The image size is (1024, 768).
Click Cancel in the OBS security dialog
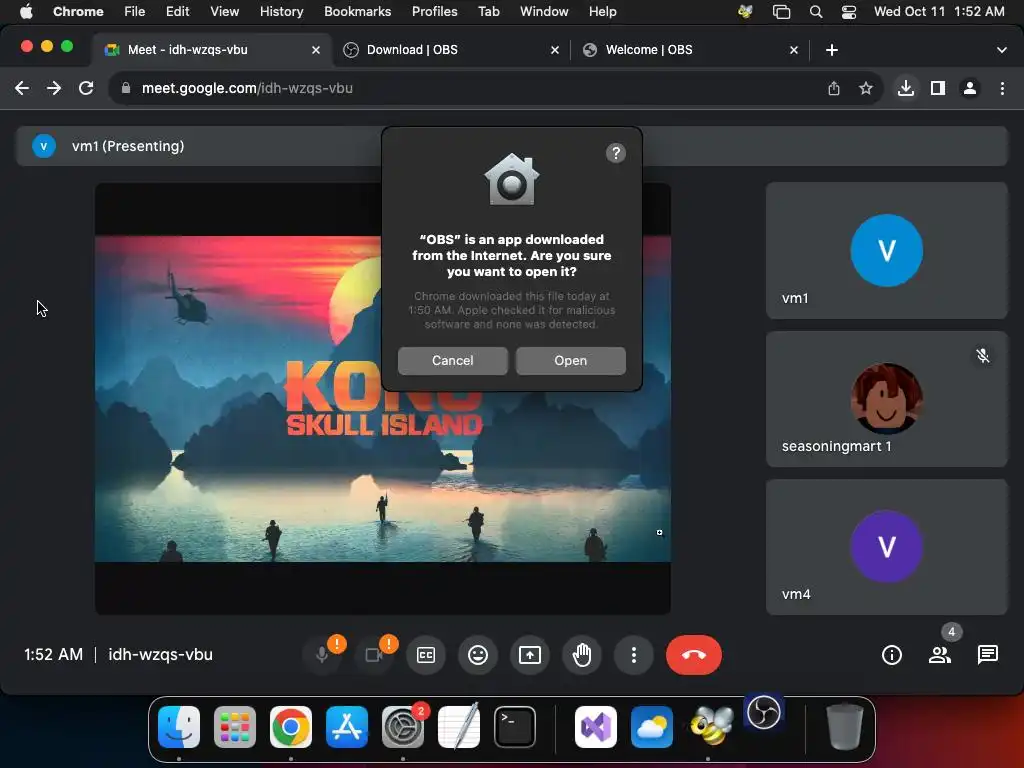(453, 360)
